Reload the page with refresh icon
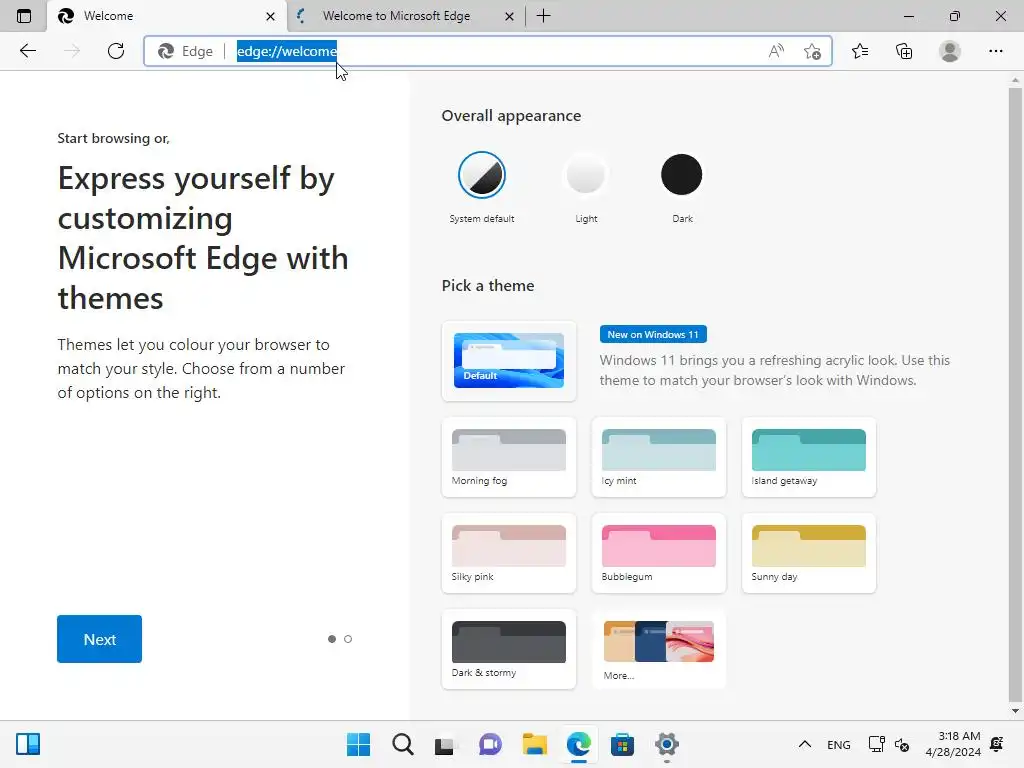This screenshot has width=1024, height=768. pyautogui.click(x=116, y=51)
